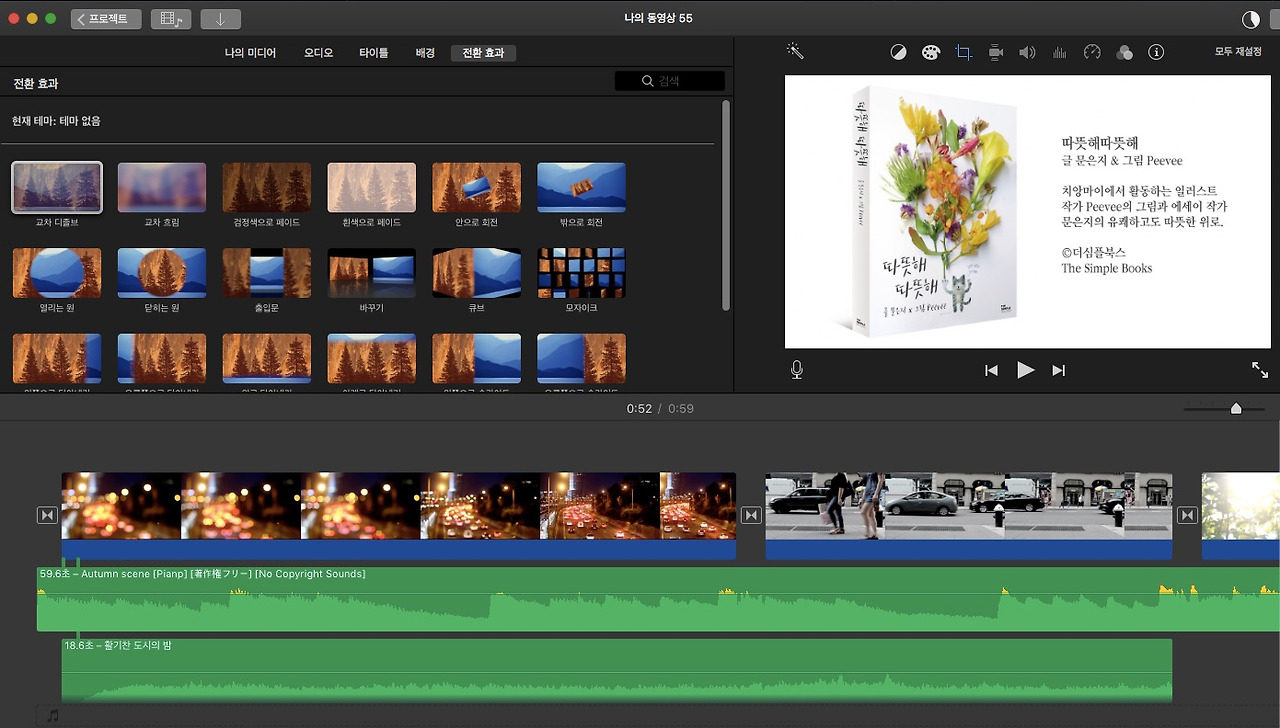Viewport: 1280px width, 728px height.
Task: Select the cropping tool
Action: 963,51
